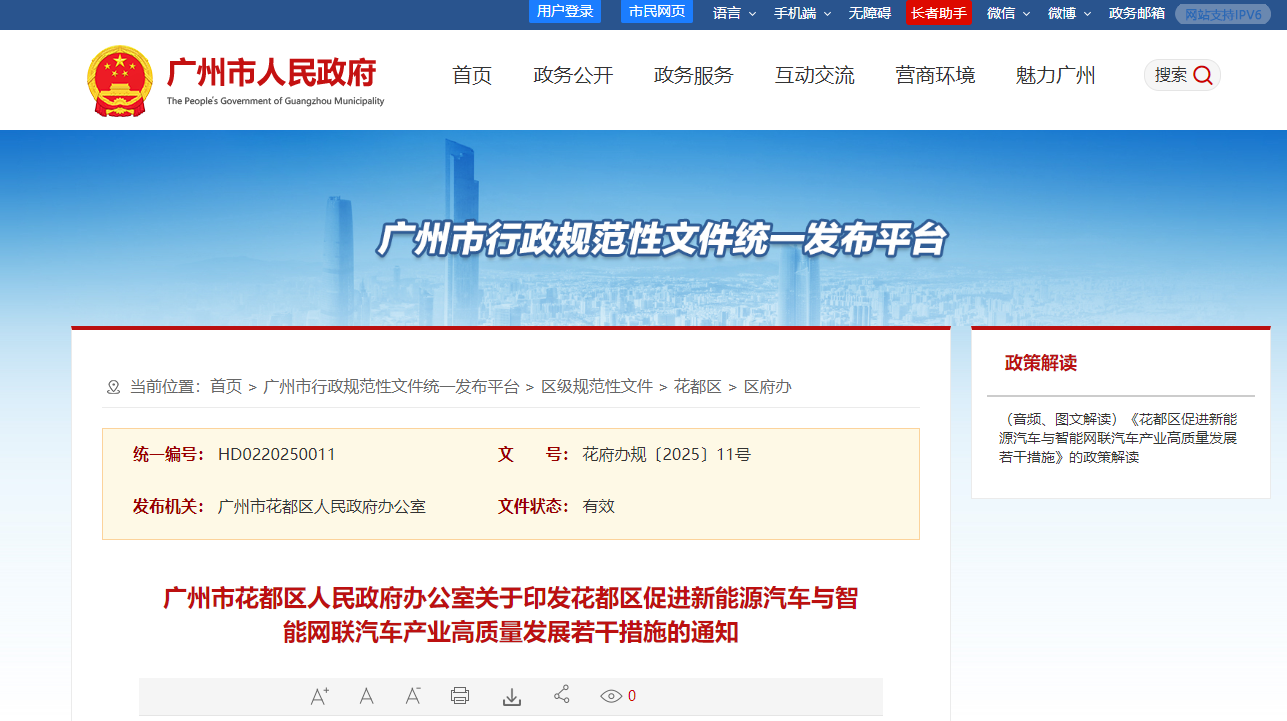Click the Guangzhou government national emblem logo

[120, 81]
